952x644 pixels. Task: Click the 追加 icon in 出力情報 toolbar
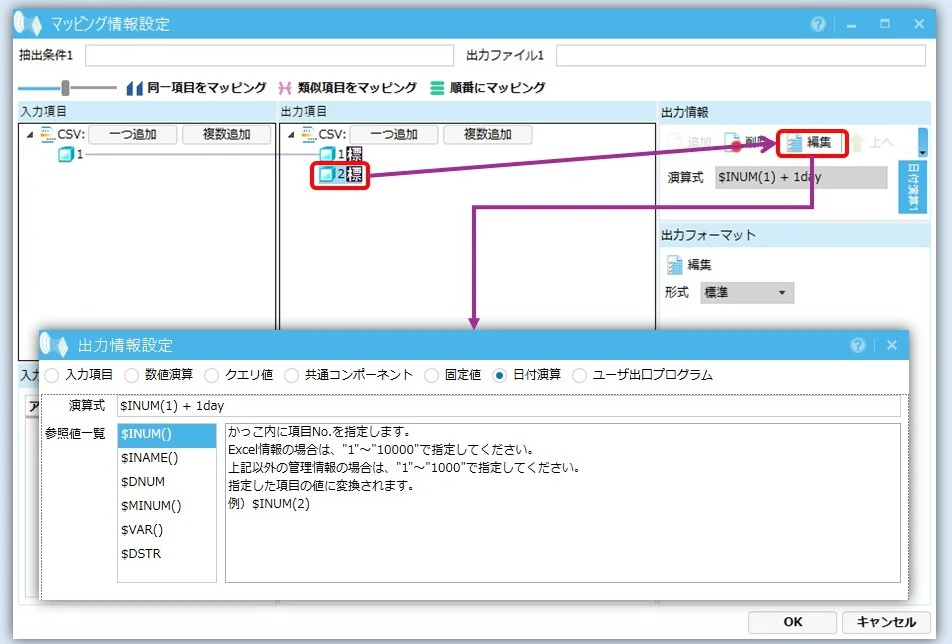tap(675, 142)
